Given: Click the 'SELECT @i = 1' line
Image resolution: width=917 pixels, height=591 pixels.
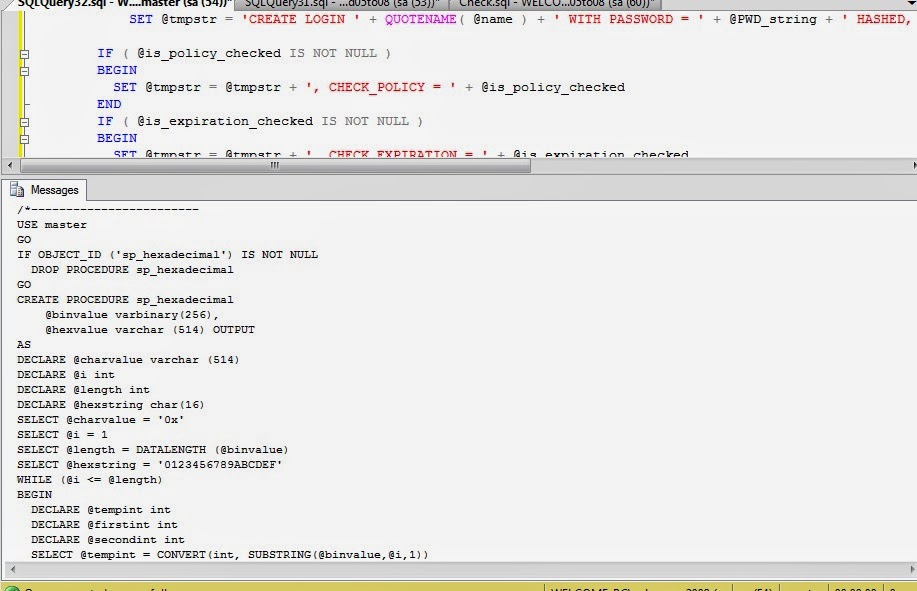Looking at the screenshot, I should click(x=62, y=435).
